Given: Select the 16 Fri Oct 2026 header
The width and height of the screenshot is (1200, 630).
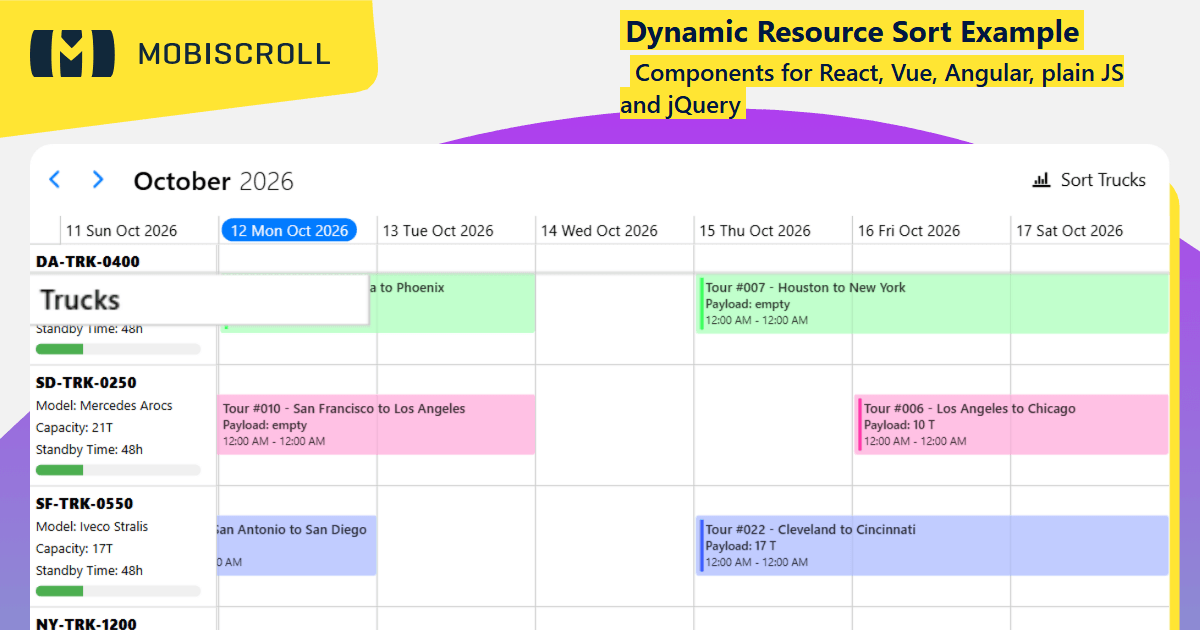Looking at the screenshot, I should pyautogui.click(x=909, y=231).
